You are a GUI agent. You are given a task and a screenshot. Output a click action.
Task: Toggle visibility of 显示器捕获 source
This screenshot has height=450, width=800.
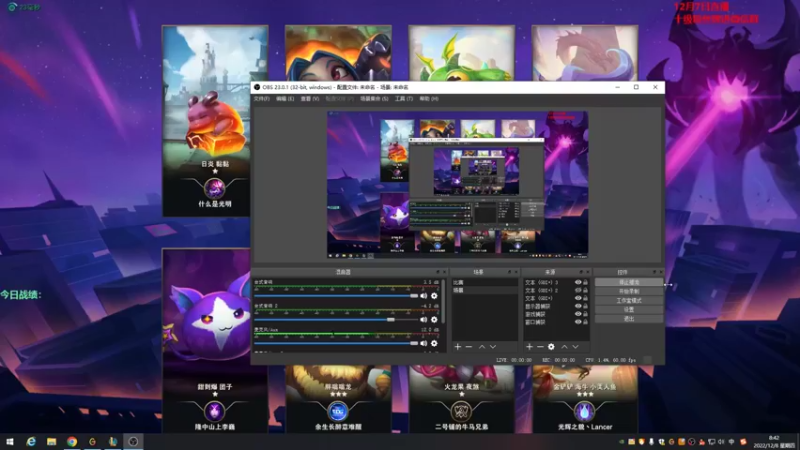coord(578,306)
